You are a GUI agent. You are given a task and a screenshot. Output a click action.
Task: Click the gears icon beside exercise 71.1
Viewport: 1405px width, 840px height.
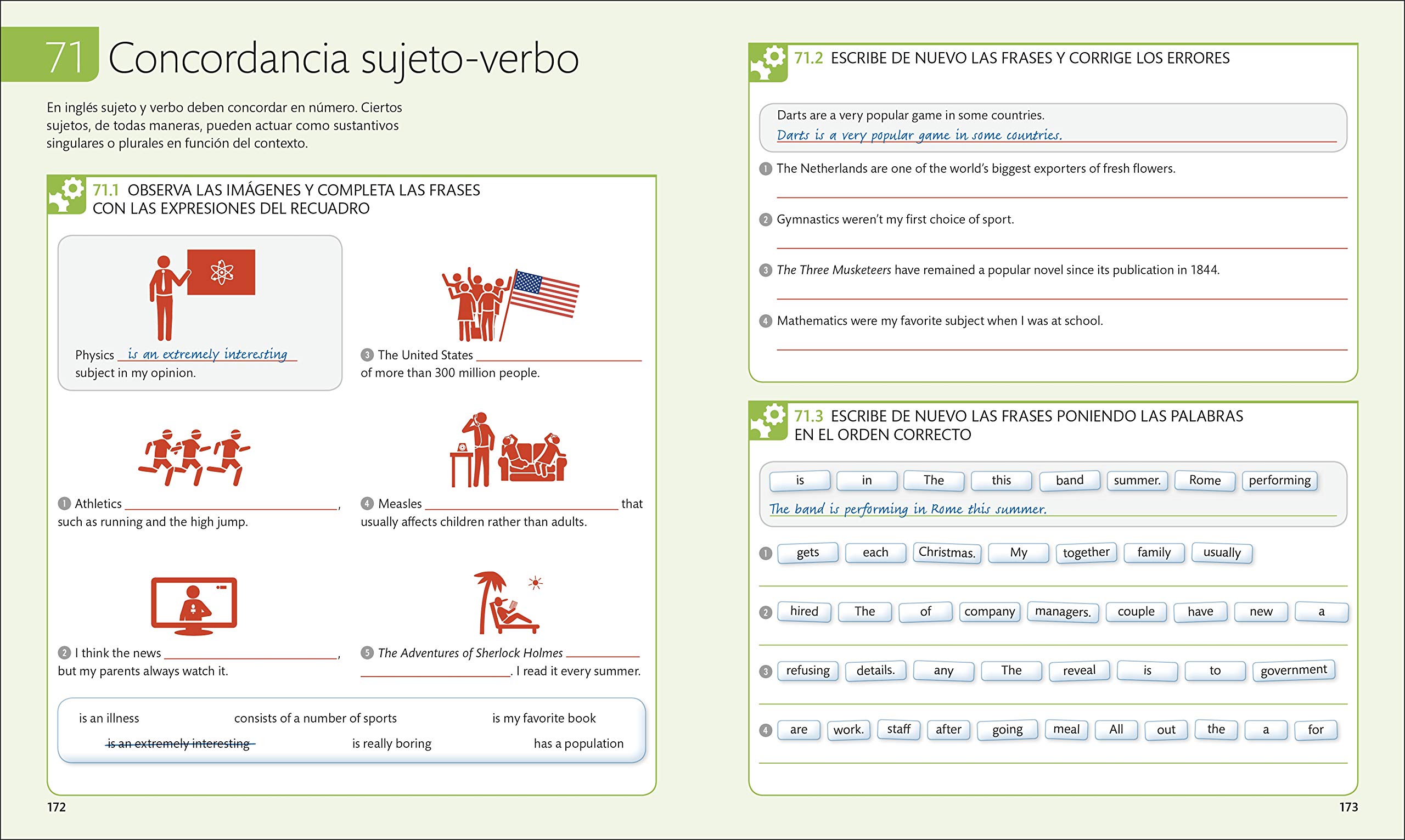(67, 195)
